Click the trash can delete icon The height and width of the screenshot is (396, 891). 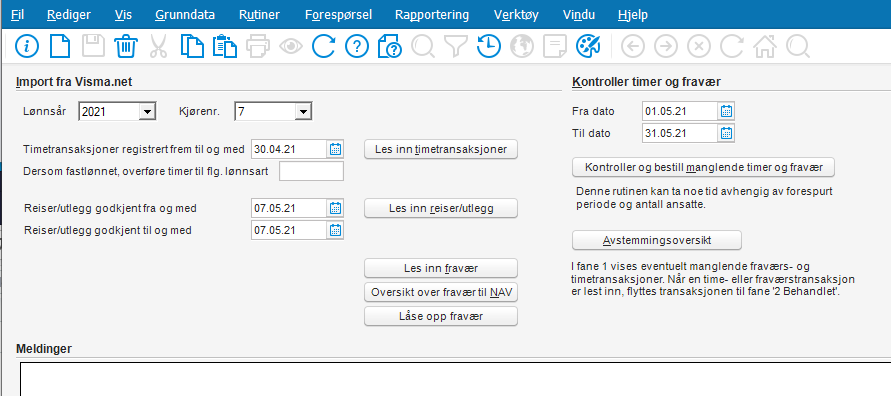[x=125, y=46]
